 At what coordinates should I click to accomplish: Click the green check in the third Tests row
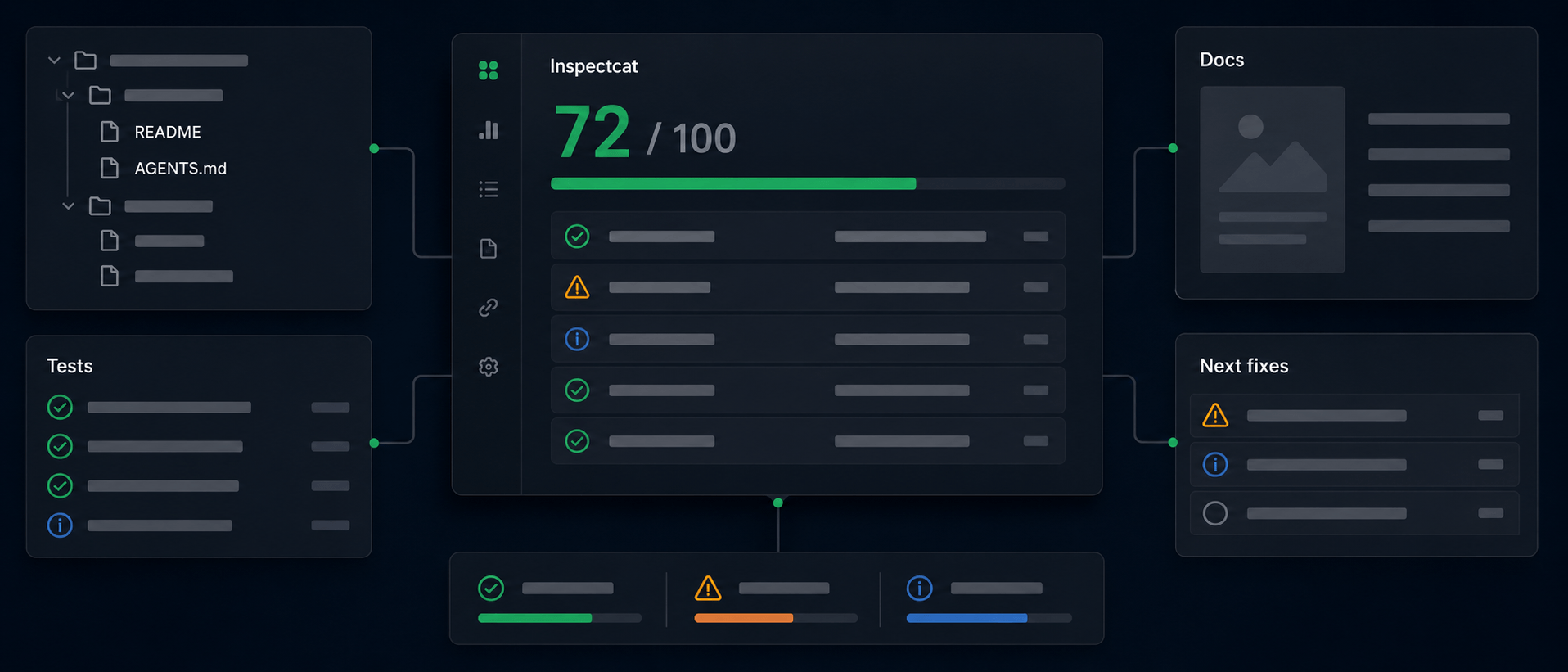(60, 485)
